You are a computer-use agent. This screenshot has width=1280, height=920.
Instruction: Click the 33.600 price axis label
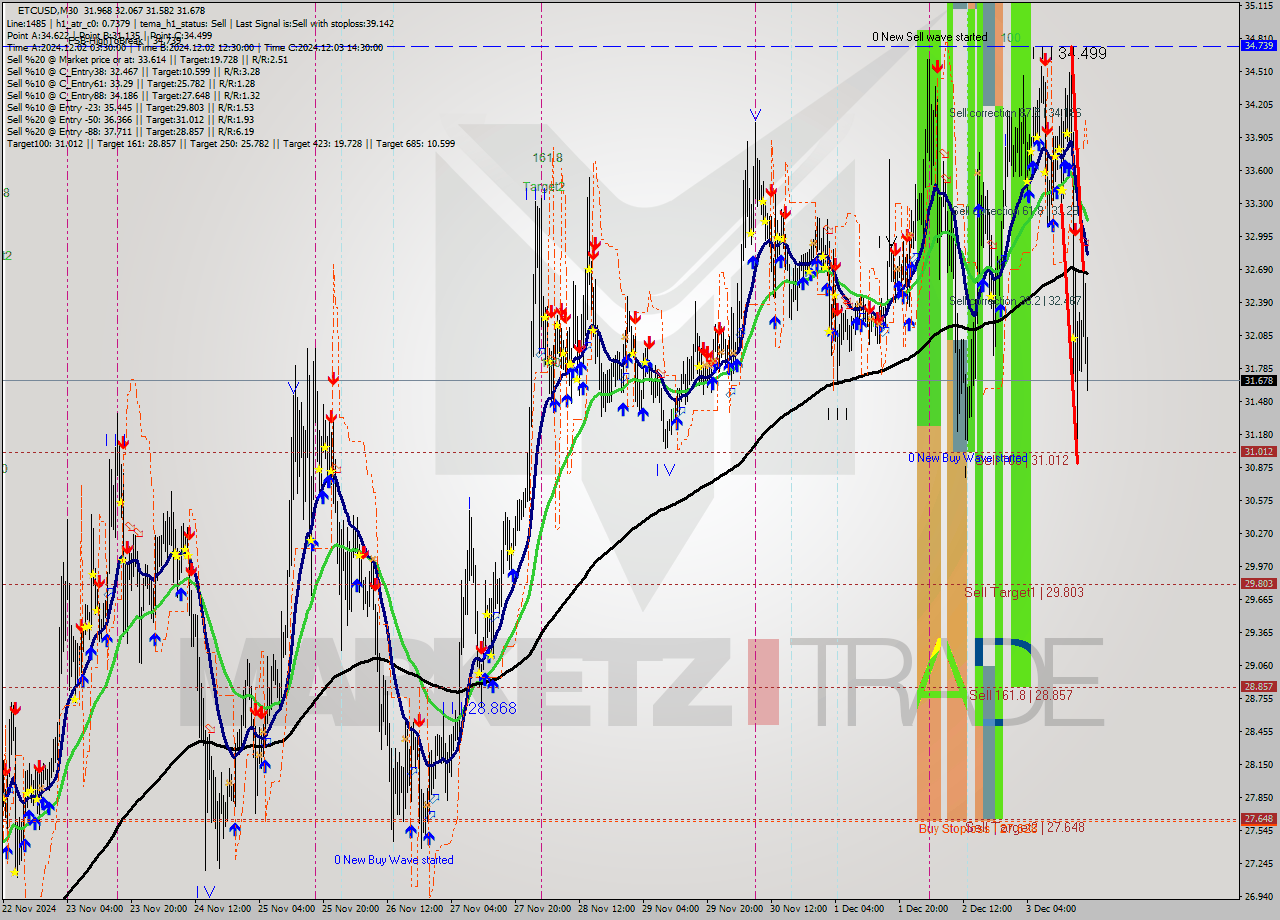click(x=1258, y=171)
